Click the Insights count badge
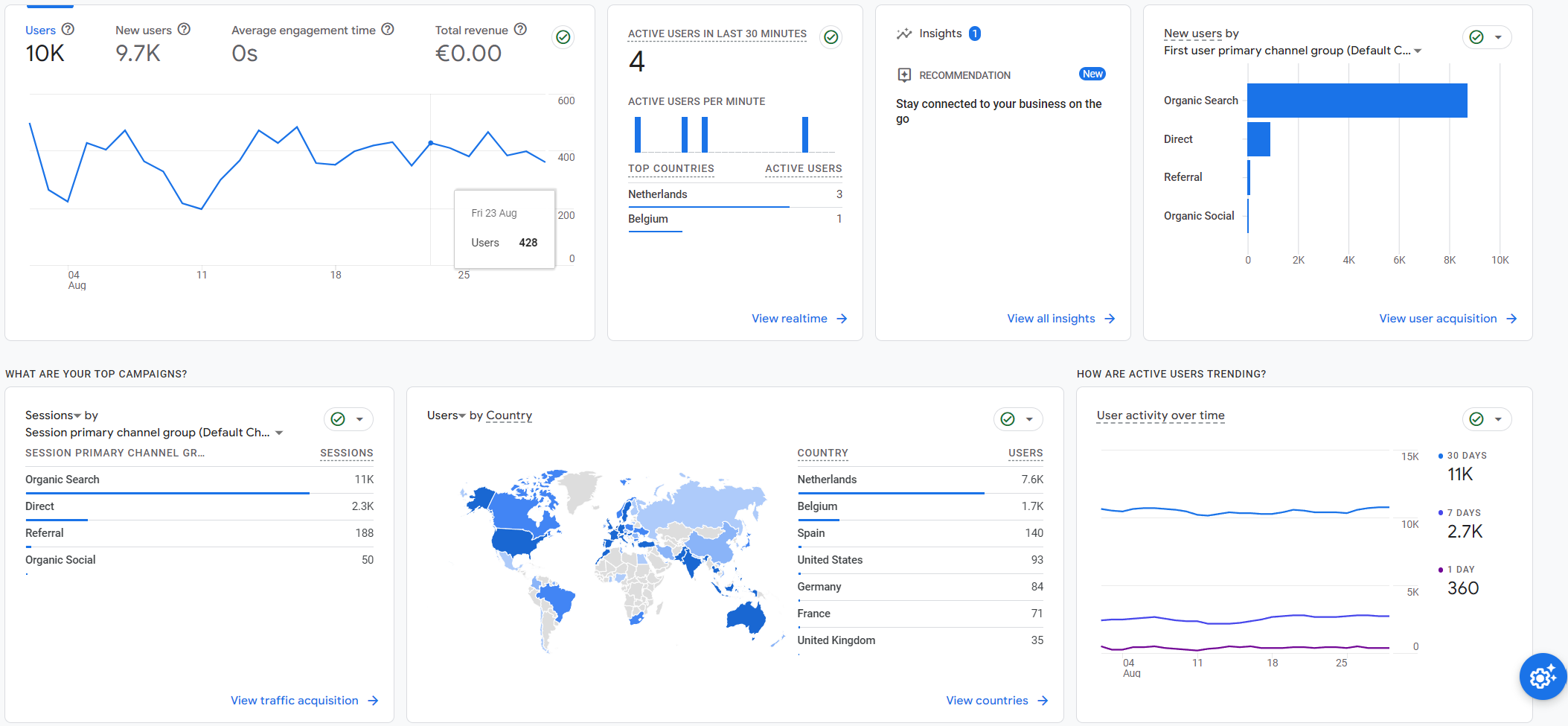The width and height of the screenshot is (1568, 726). tap(975, 34)
